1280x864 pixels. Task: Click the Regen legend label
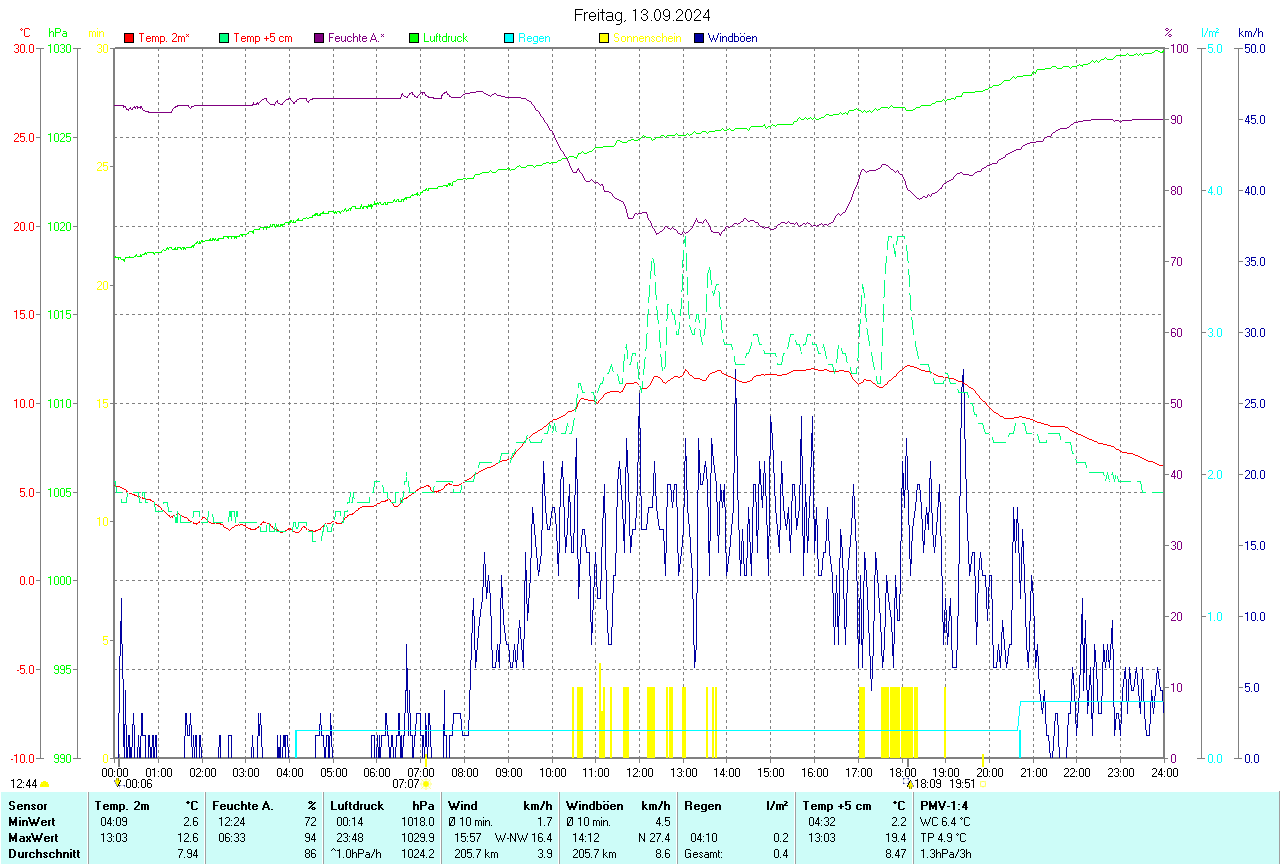click(534, 38)
